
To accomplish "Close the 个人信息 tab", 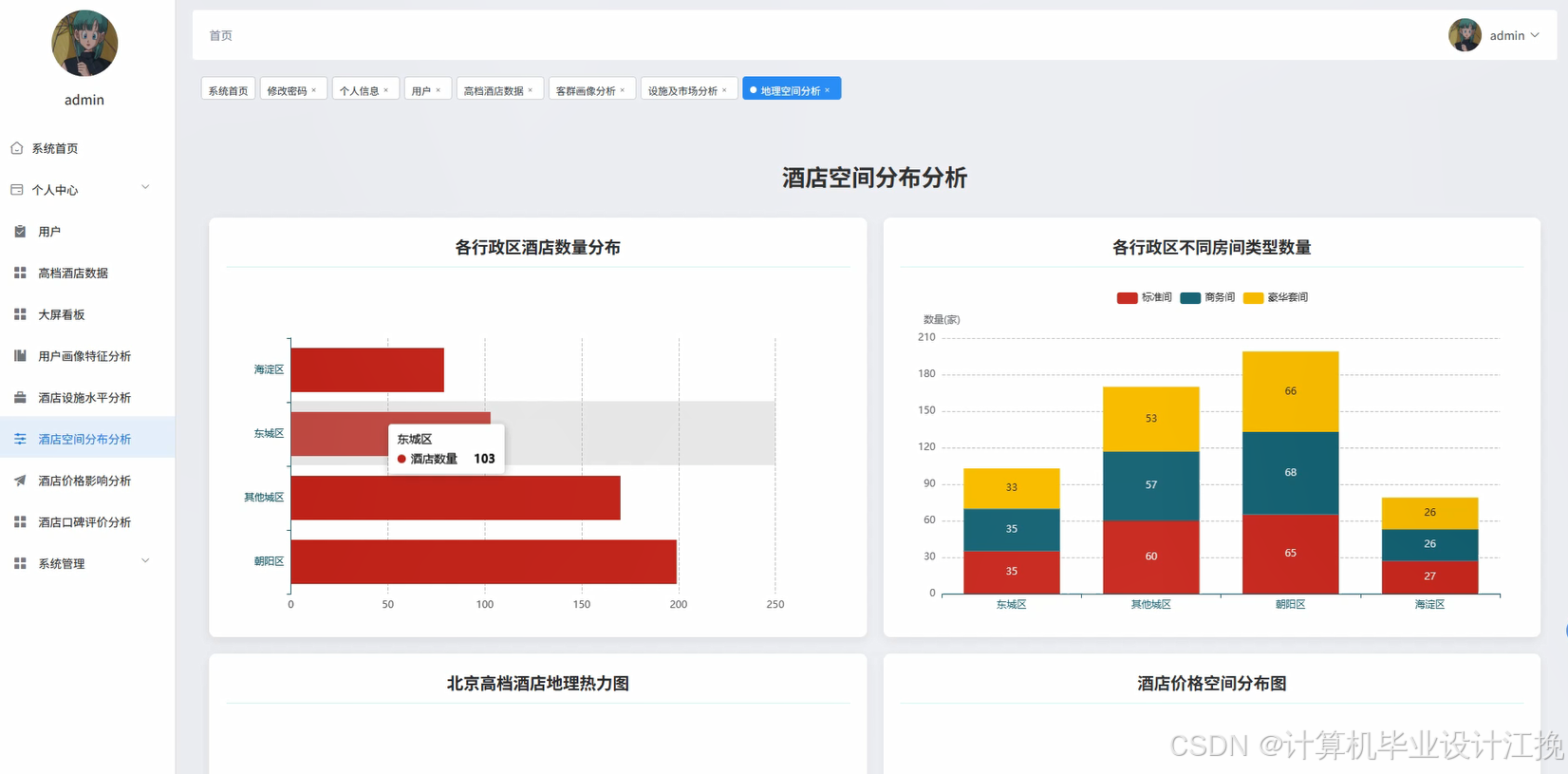I will coord(386,90).
